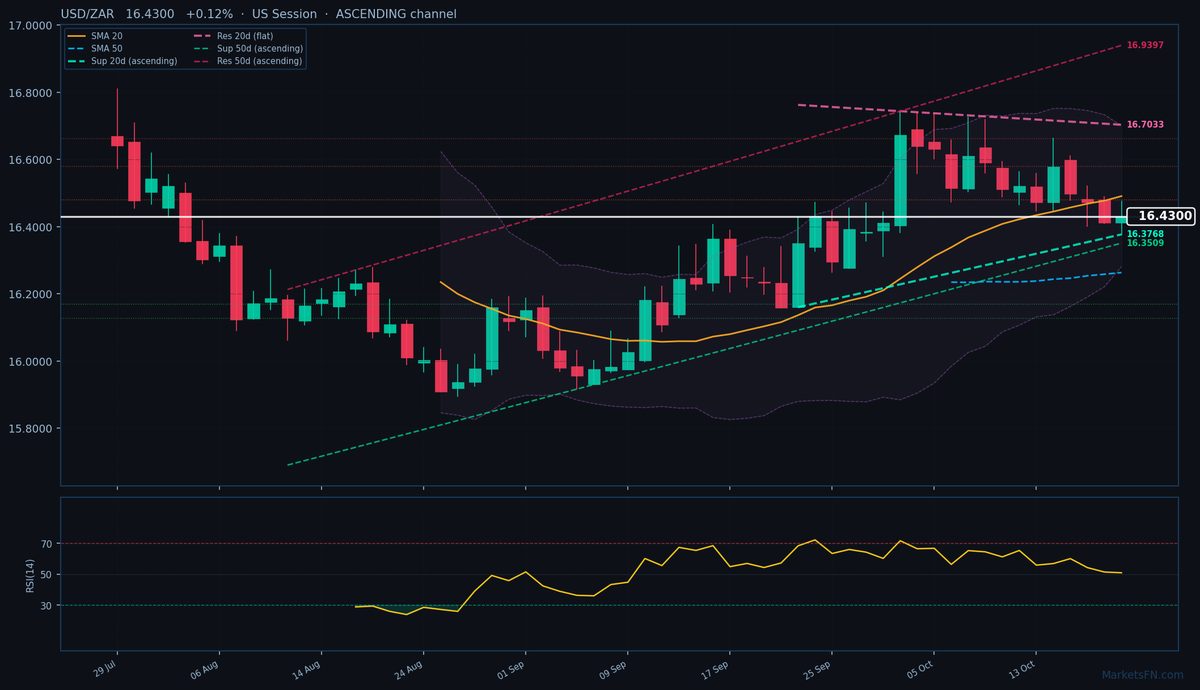This screenshot has width=1200, height=690.
Task: Click the 05 Oct date label
Action: [x=920, y=668]
